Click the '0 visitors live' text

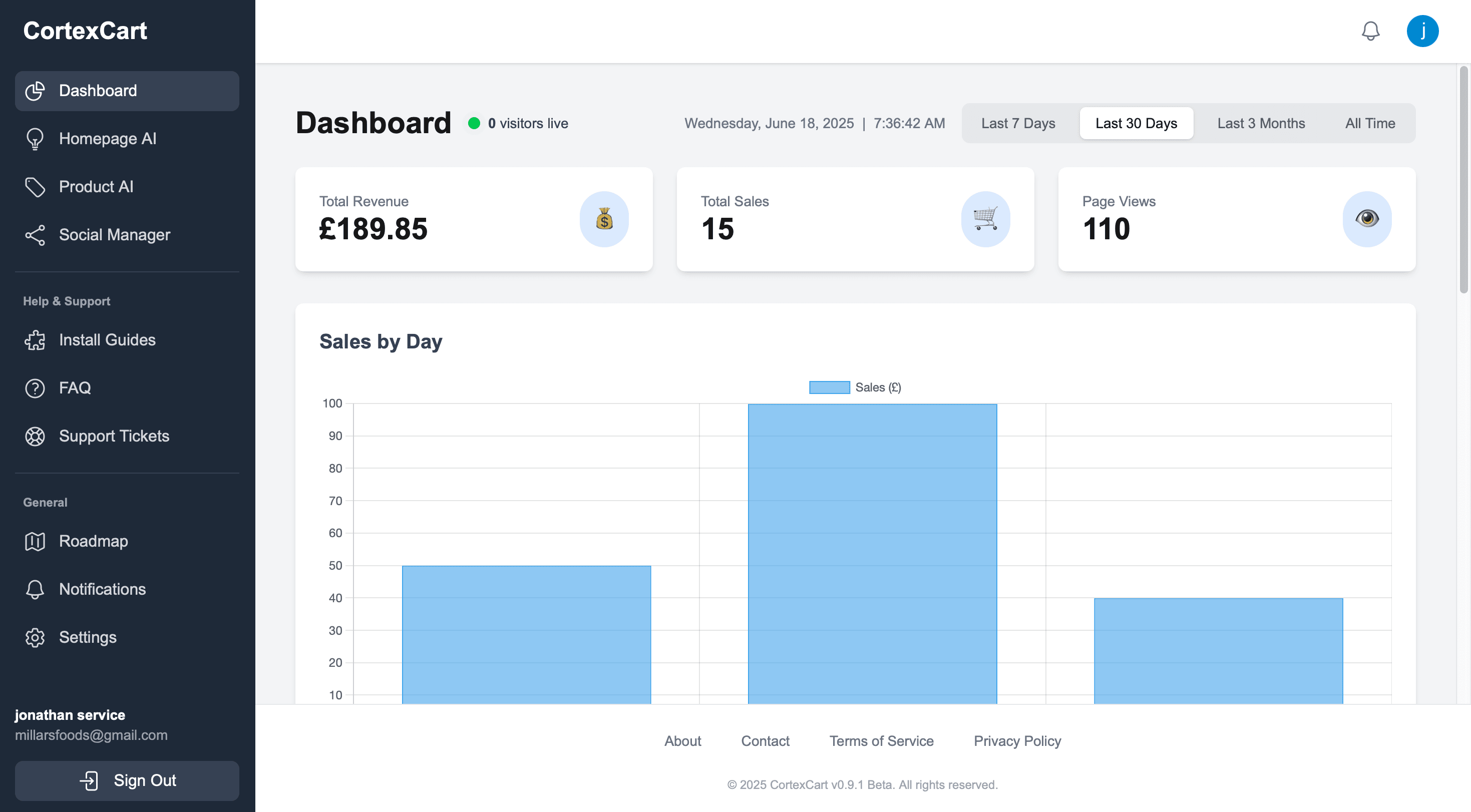(528, 123)
